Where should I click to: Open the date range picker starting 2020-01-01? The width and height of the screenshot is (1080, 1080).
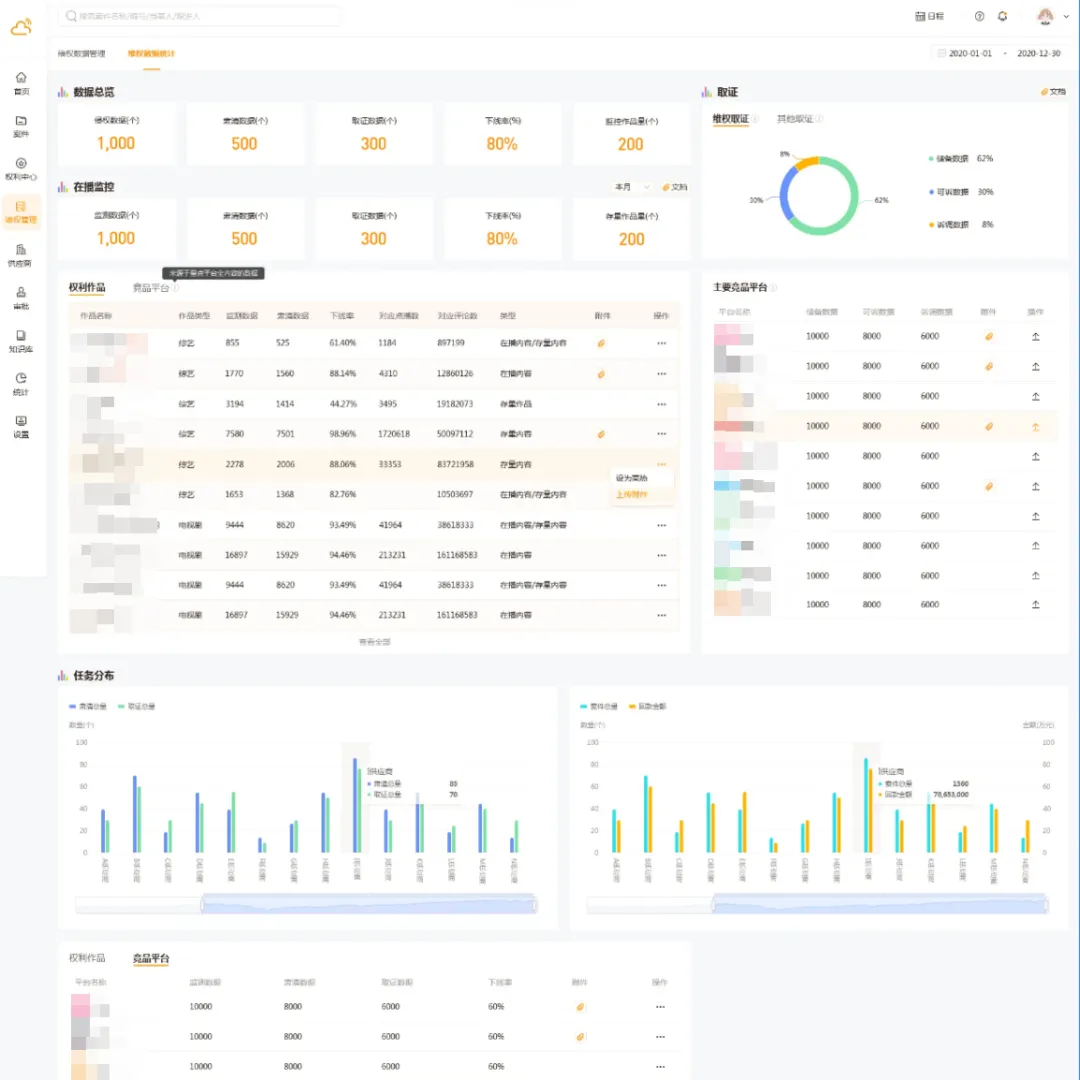click(969, 53)
